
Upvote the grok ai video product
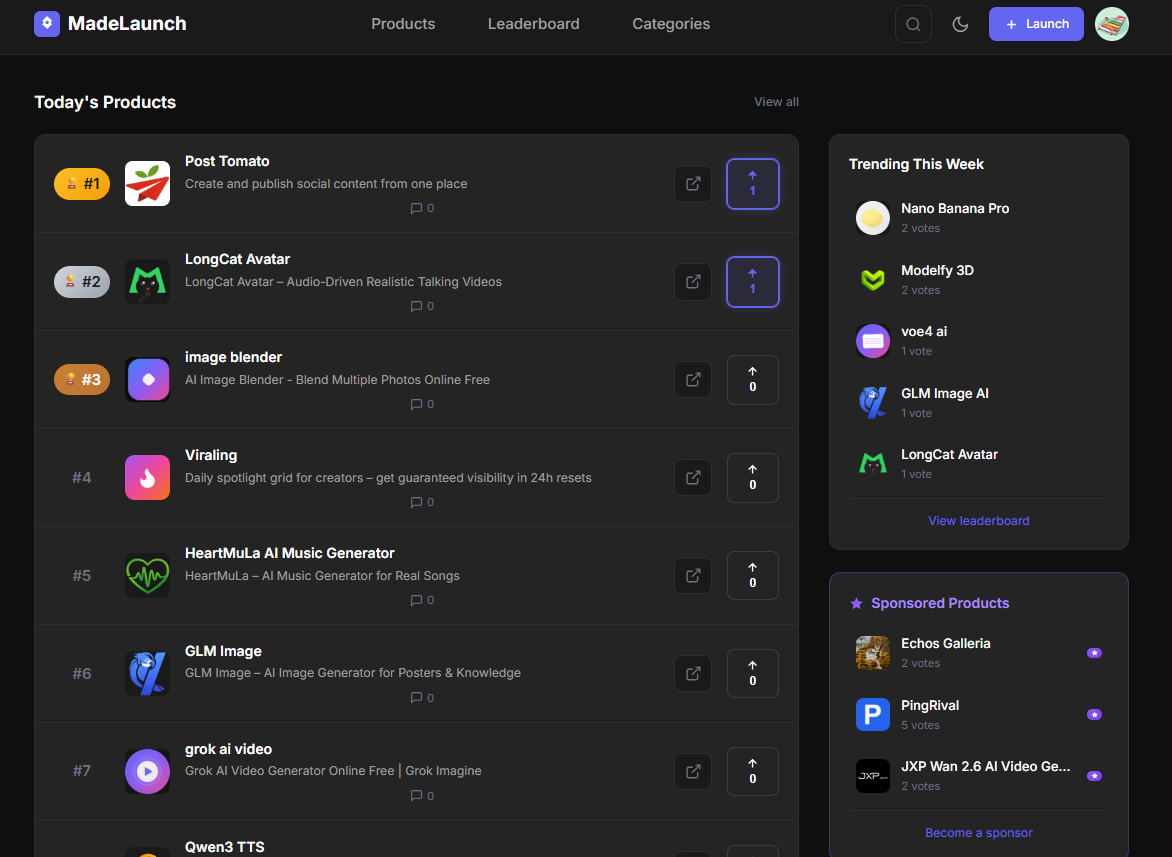[x=752, y=772]
